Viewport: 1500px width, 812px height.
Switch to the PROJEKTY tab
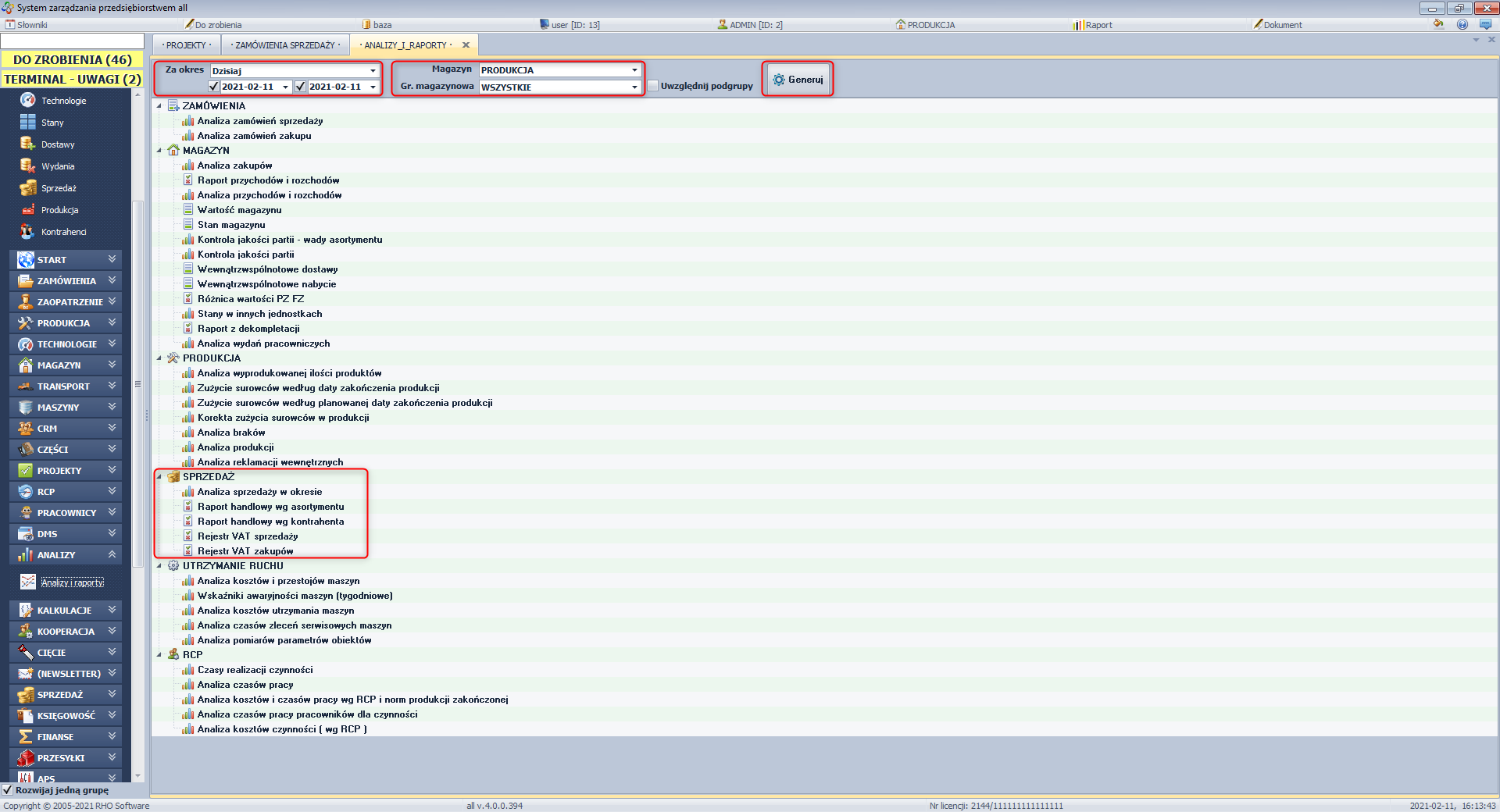pyautogui.click(x=186, y=45)
